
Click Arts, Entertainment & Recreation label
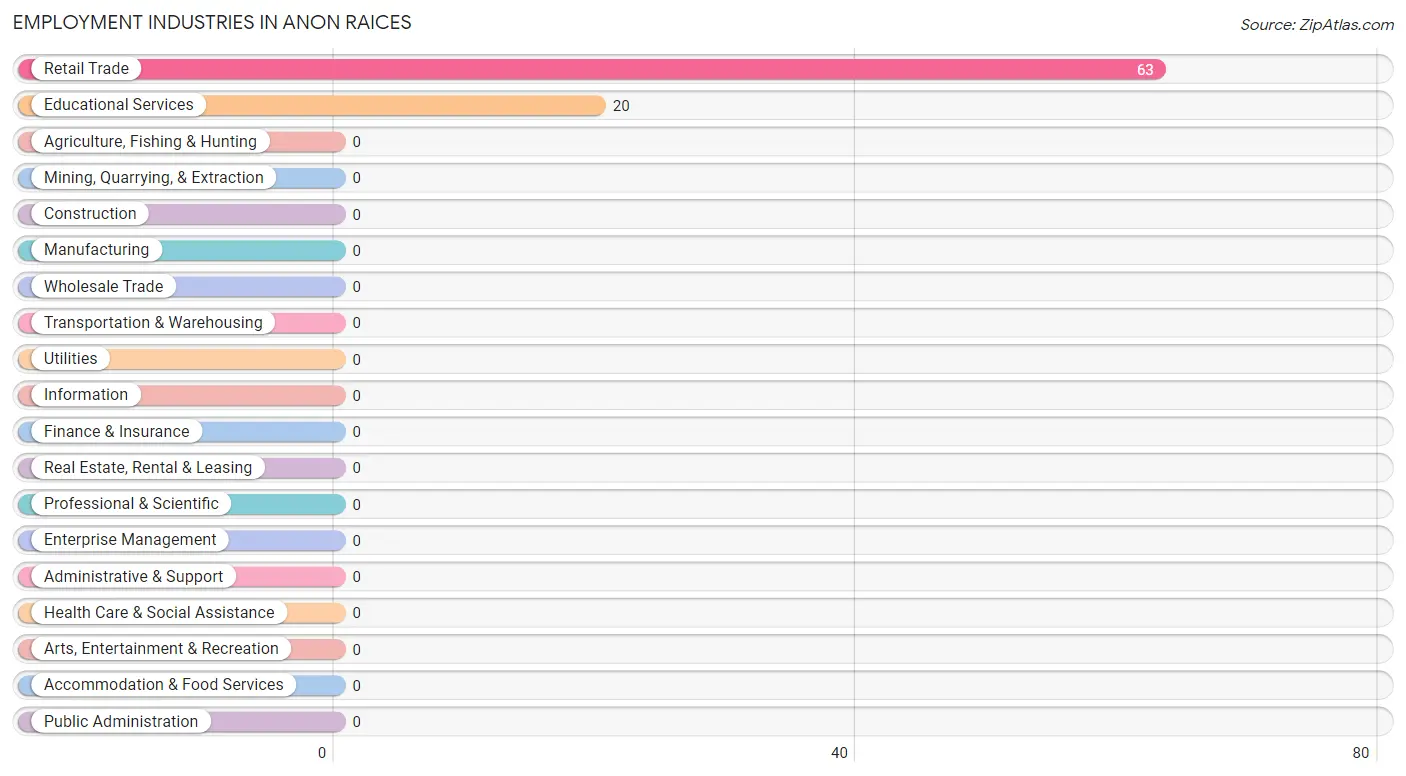(161, 648)
